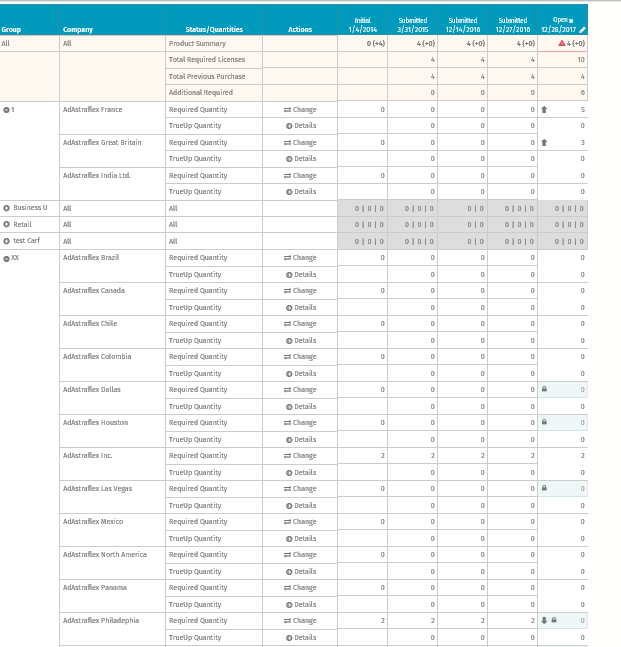
Task: Expand the Business U group
Action: [x=6, y=208]
